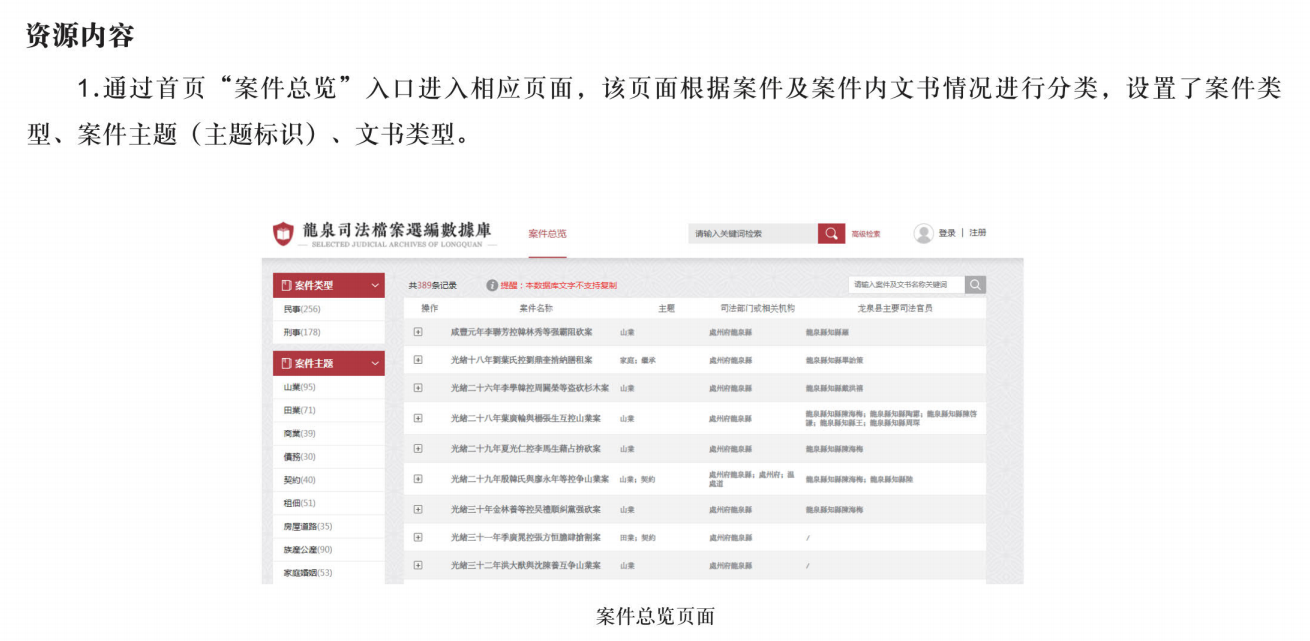
Task: Select the 山業(95) case theme
Action: [x=300, y=387]
